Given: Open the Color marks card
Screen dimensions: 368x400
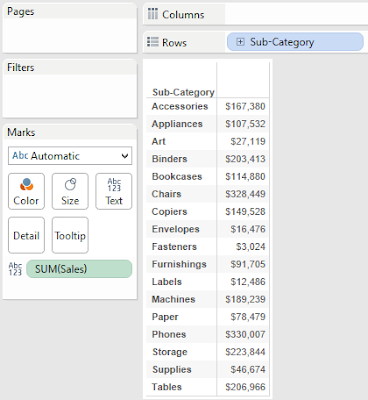Looking at the screenshot, I should tap(26, 191).
